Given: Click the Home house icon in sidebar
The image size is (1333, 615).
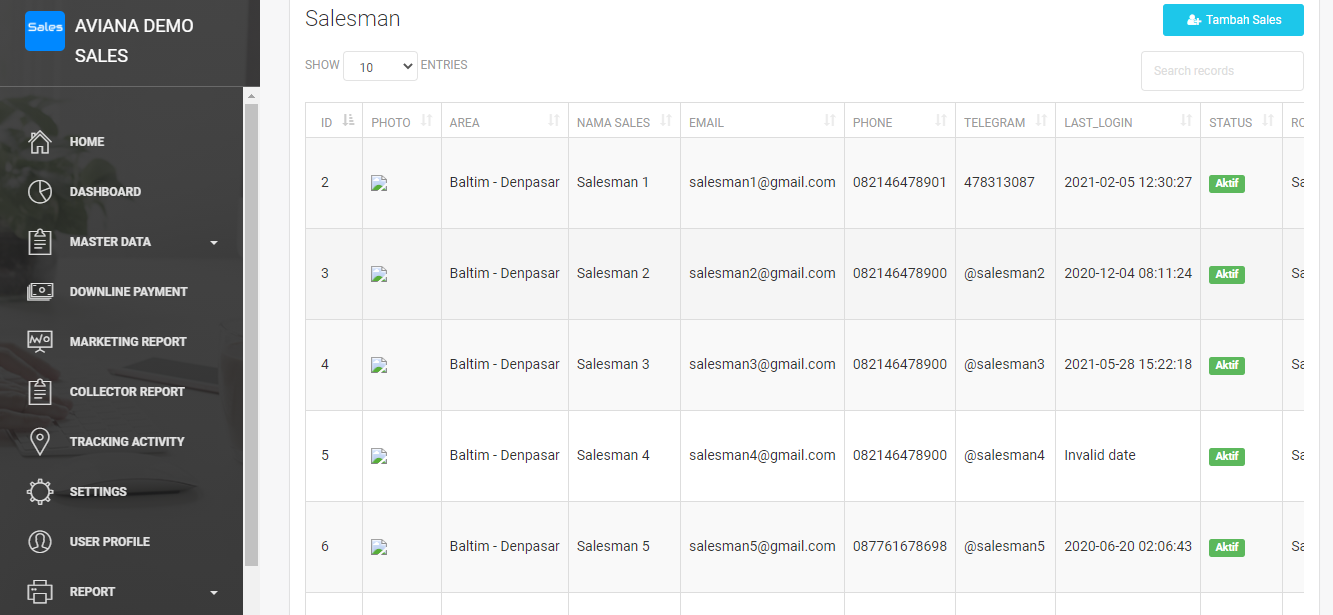Looking at the screenshot, I should [40, 142].
